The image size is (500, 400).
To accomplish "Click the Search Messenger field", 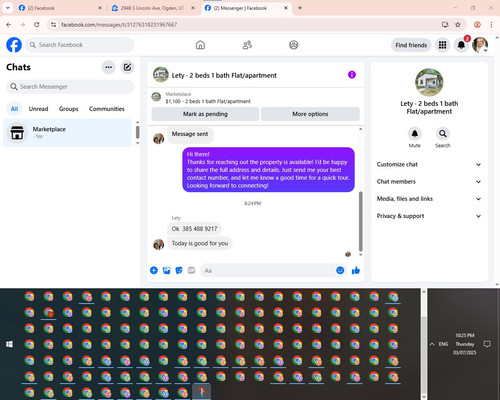I will [x=70, y=87].
